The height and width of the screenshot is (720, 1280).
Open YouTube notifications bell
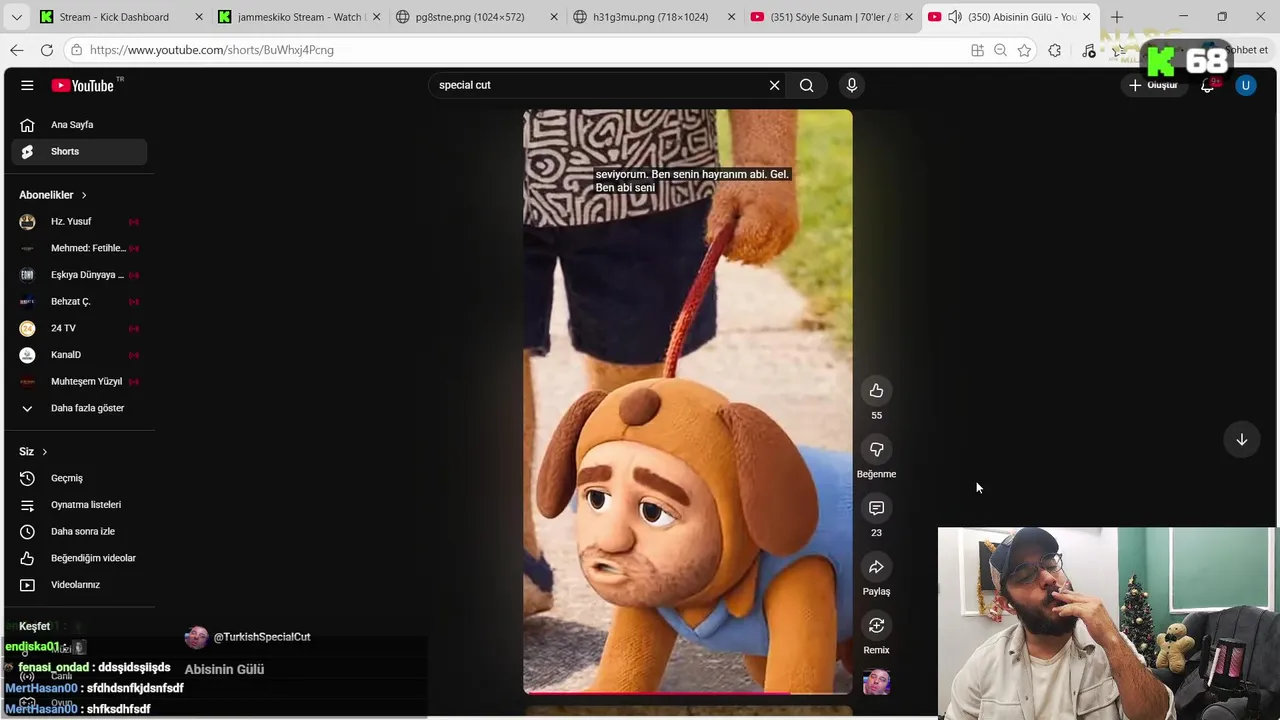tap(1208, 85)
